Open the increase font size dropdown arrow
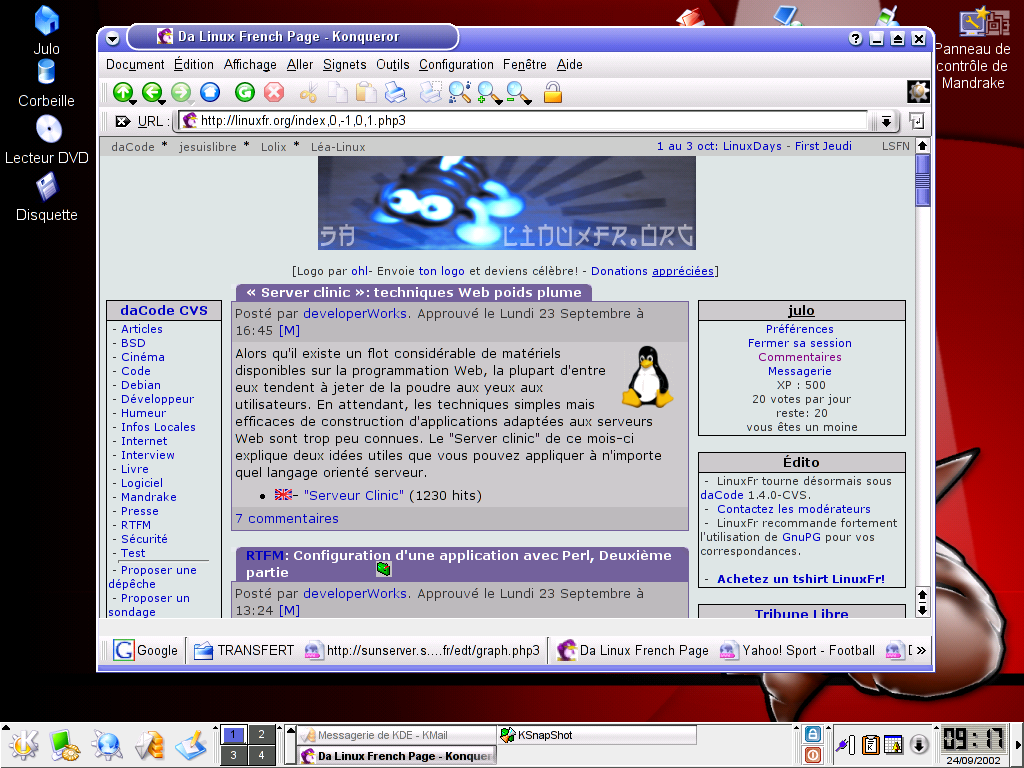 click(499, 103)
